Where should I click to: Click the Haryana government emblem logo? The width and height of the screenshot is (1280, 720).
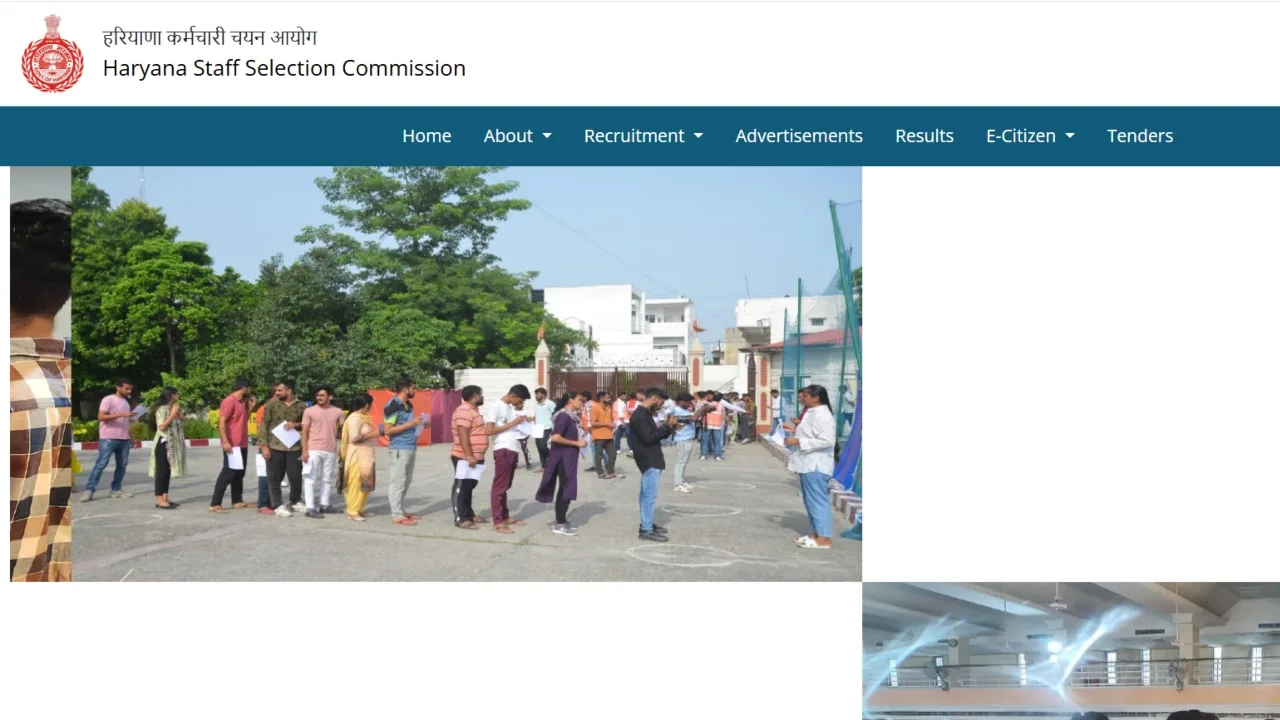53,53
